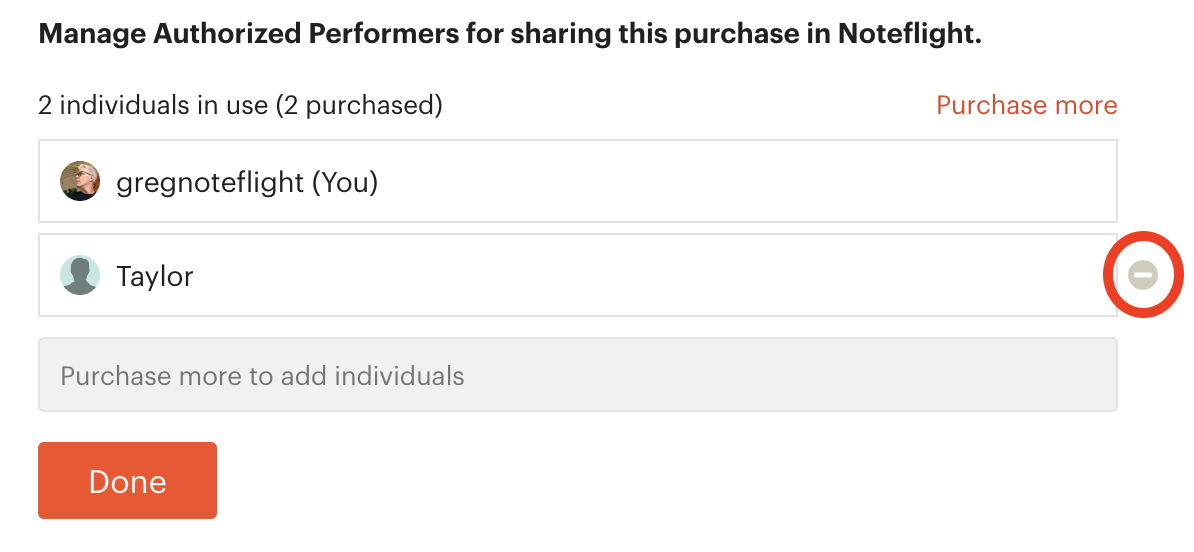Focus the 'Purchase more to add individuals' field

click(x=578, y=375)
